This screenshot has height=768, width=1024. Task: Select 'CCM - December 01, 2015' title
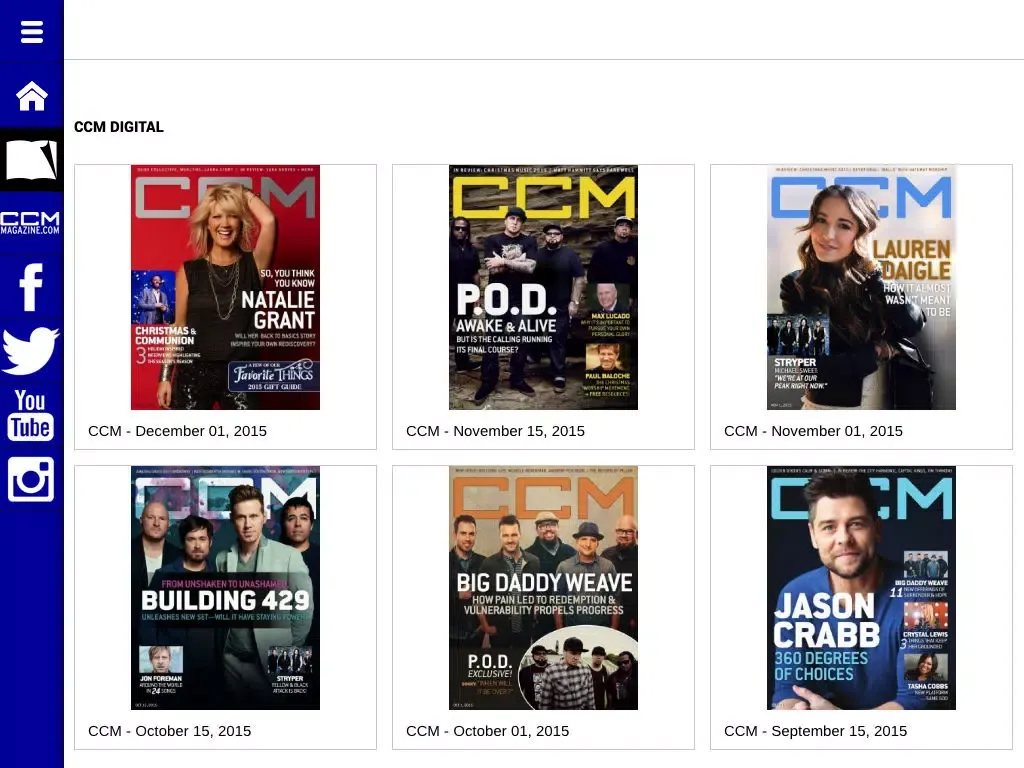[178, 431]
